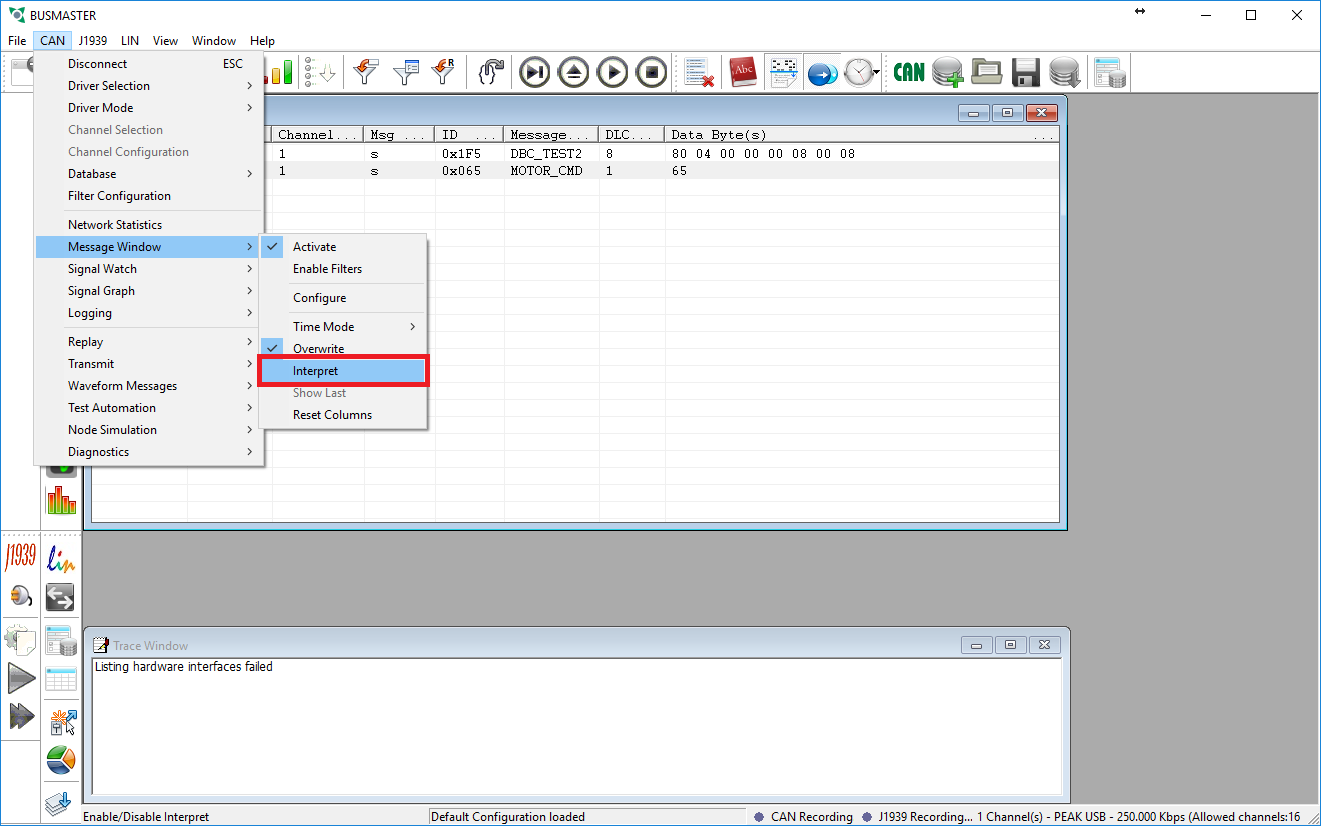Click the first orange filter funnel icon
This screenshot has height=826, width=1321.
(x=368, y=72)
